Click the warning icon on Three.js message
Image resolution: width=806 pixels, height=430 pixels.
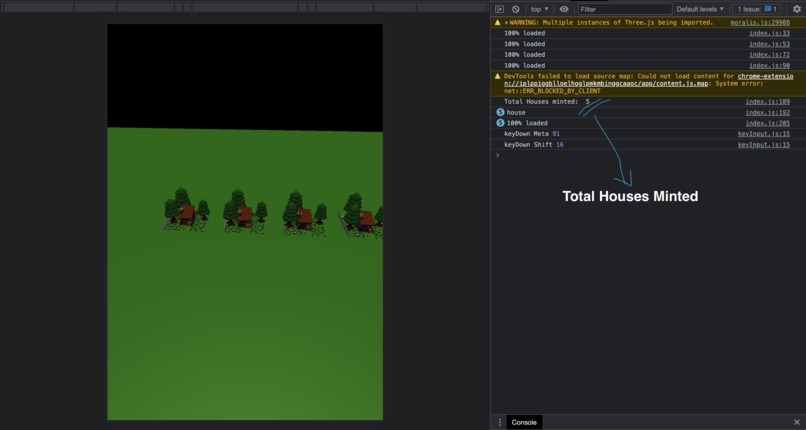[497, 23]
